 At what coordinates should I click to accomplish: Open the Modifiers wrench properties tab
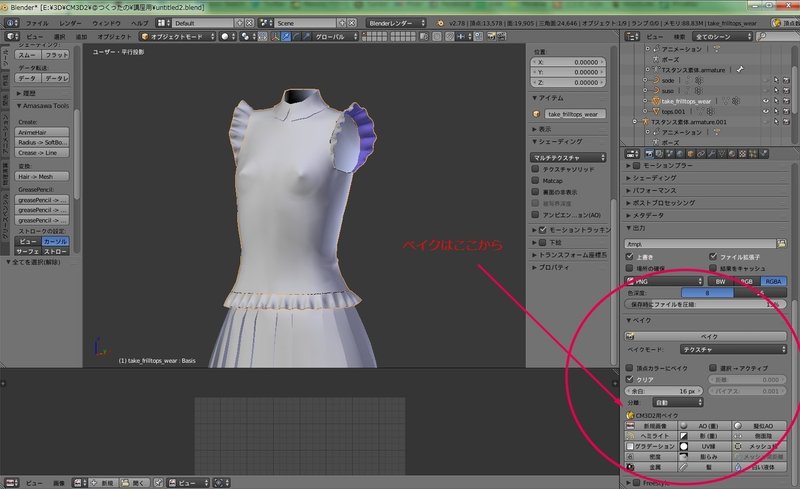(x=711, y=154)
